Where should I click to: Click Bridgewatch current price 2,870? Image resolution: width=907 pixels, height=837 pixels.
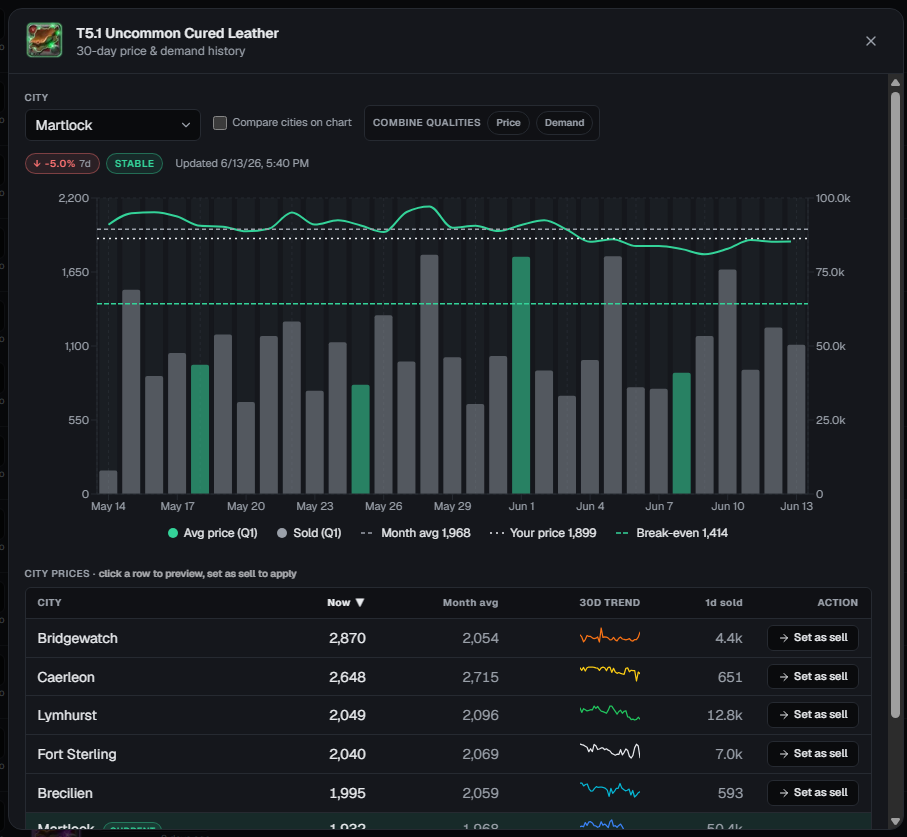pyautogui.click(x=347, y=638)
